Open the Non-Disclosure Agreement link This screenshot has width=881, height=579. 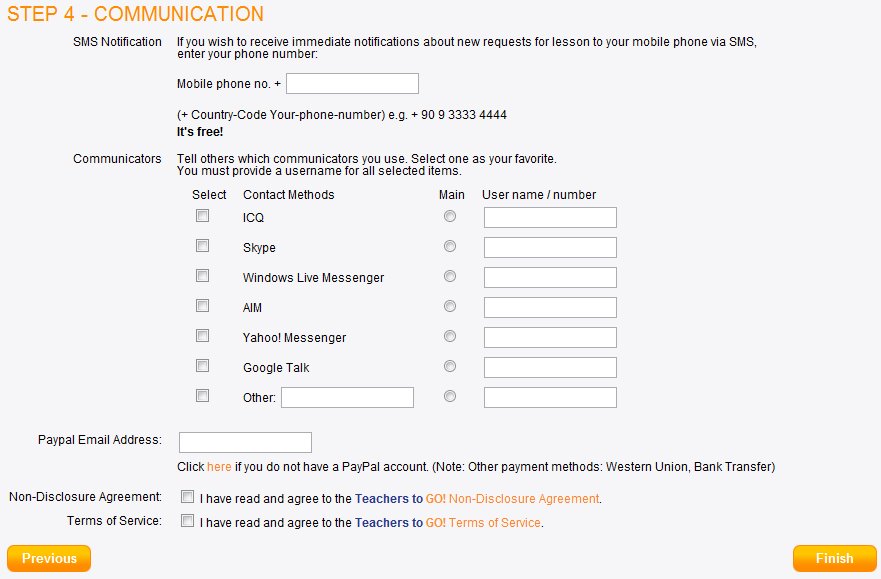coord(524,499)
